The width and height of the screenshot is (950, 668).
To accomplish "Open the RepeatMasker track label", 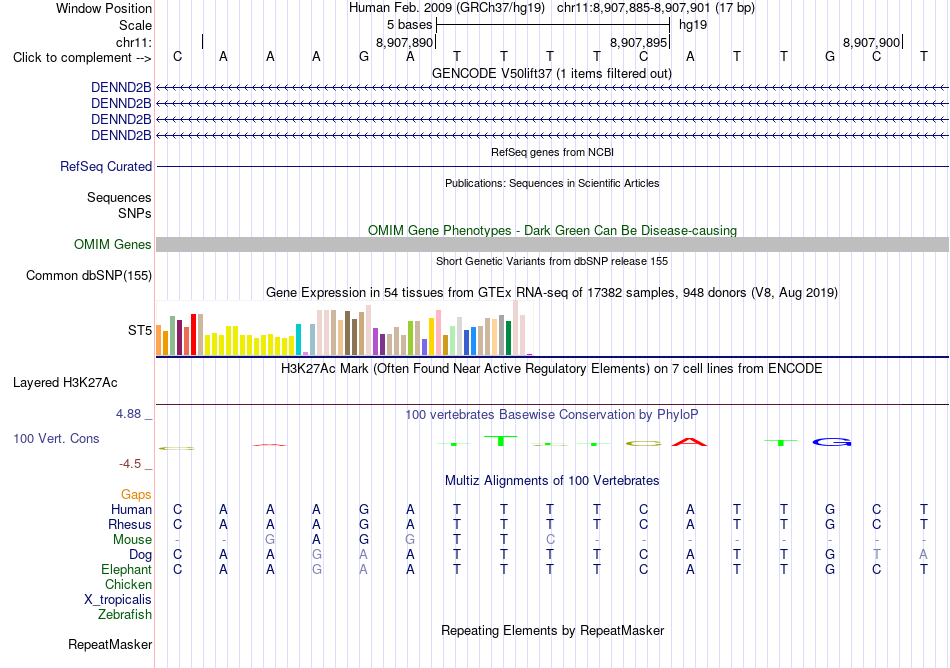I will (110, 644).
